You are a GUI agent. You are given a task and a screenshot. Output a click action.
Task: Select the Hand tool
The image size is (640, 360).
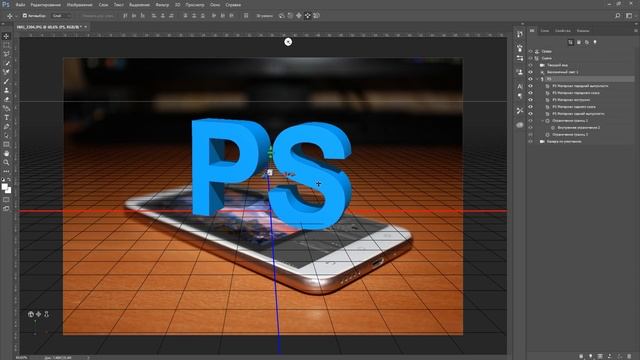(x=6, y=153)
